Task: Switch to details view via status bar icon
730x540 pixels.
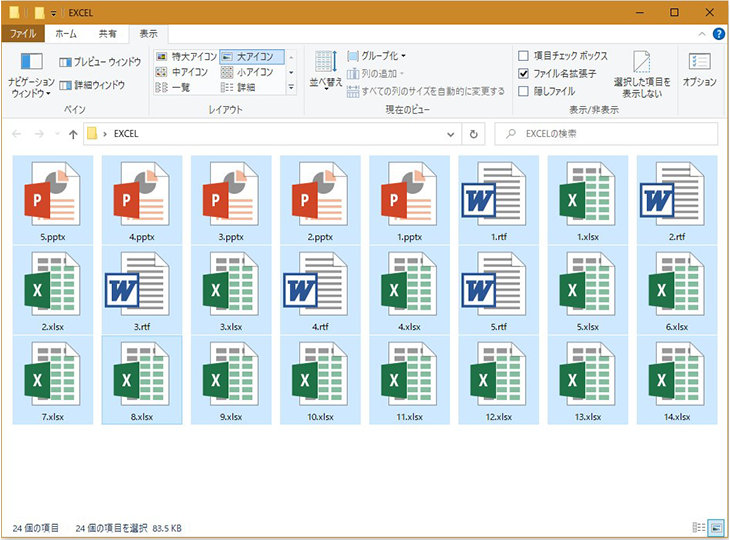Action: [x=699, y=527]
